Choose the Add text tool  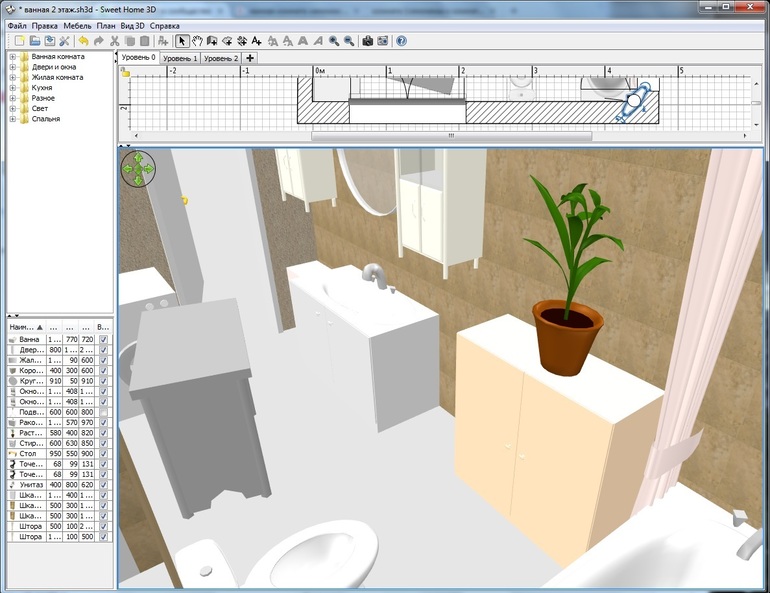(257, 41)
